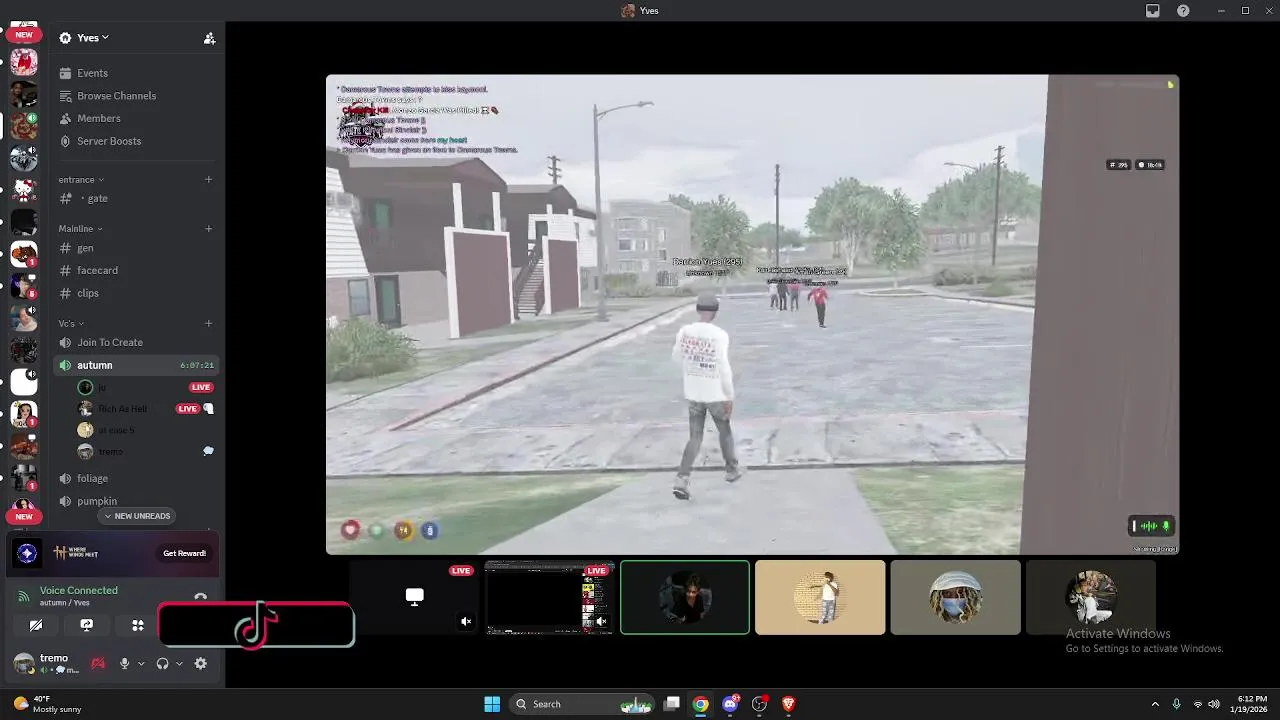
Task: Collapse the entrance category
Action: [81, 180]
